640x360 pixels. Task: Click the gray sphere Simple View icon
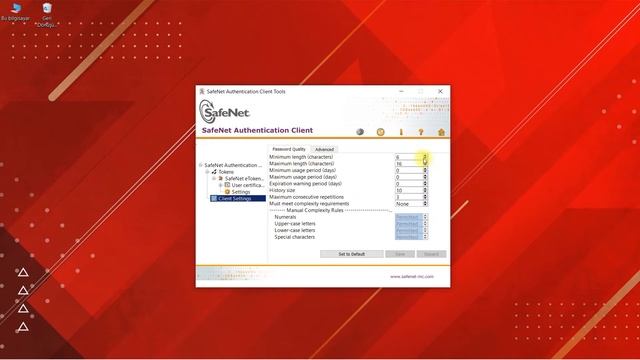pyautogui.click(x=360, y=132)
